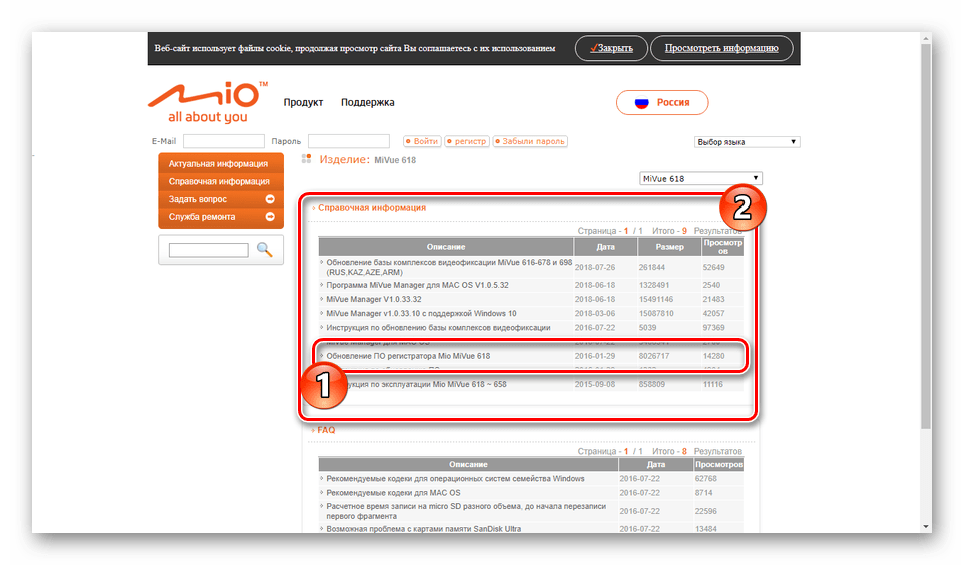Click the page's vertical scrollbar
The height and width of the screenshot is (565, 964).
[x=926, y=280]
